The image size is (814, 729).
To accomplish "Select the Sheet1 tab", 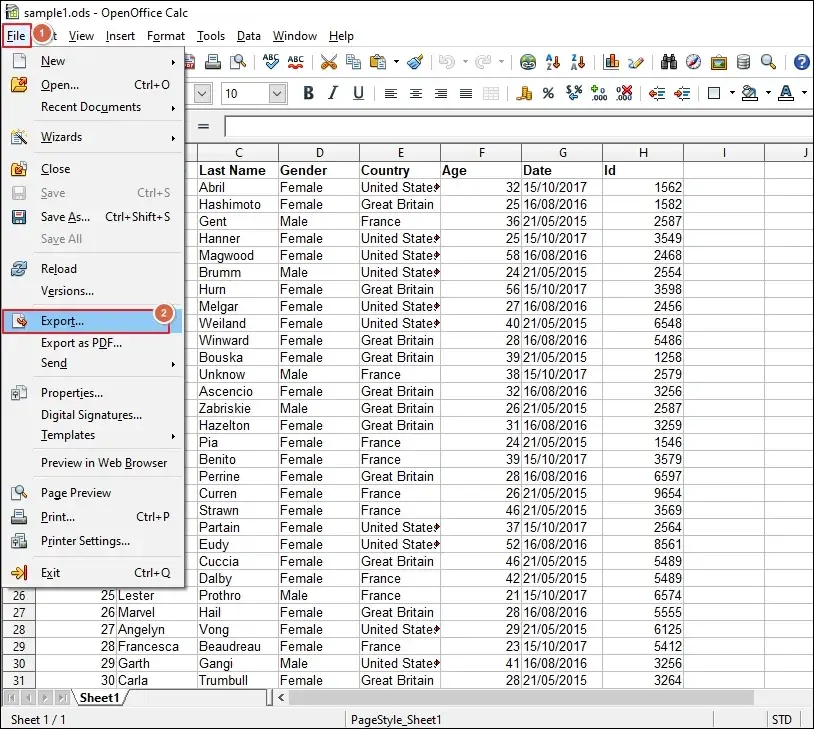I will 99,698.
